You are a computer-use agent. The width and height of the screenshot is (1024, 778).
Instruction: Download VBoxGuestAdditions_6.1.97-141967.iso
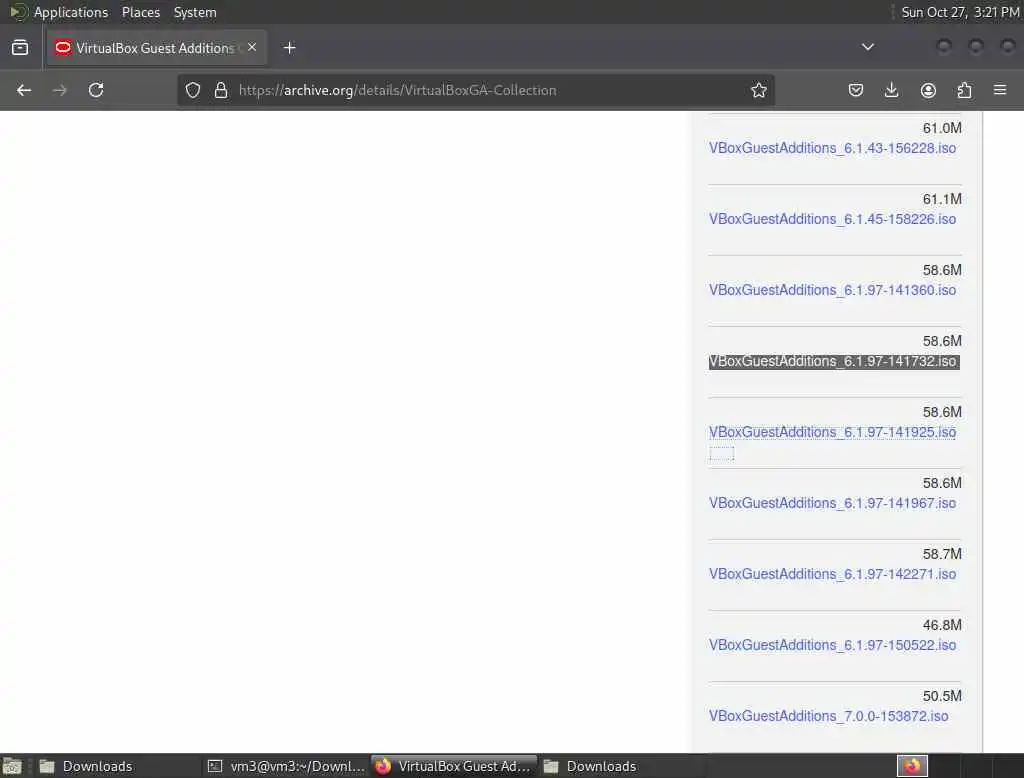833,503
